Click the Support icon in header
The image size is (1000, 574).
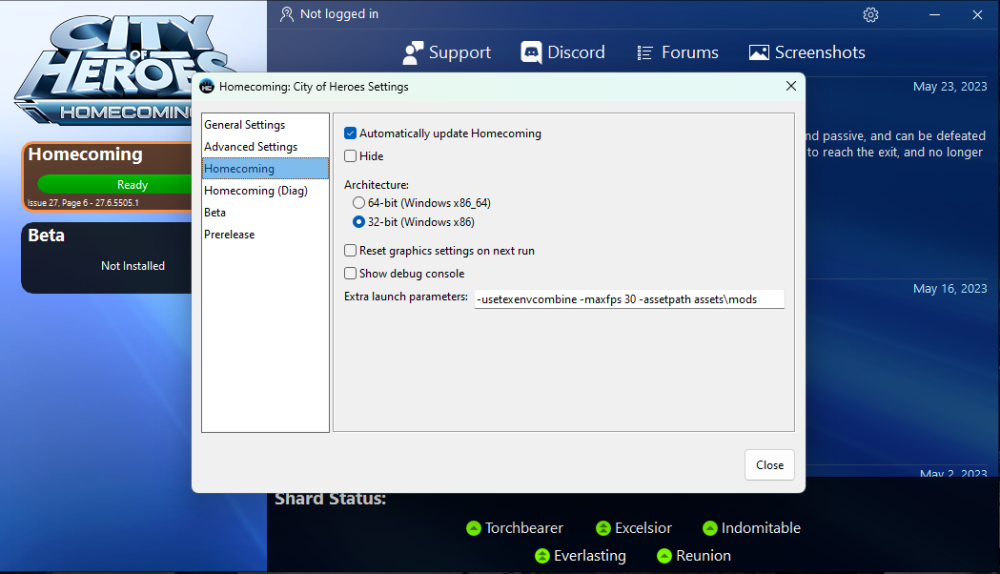413,53
